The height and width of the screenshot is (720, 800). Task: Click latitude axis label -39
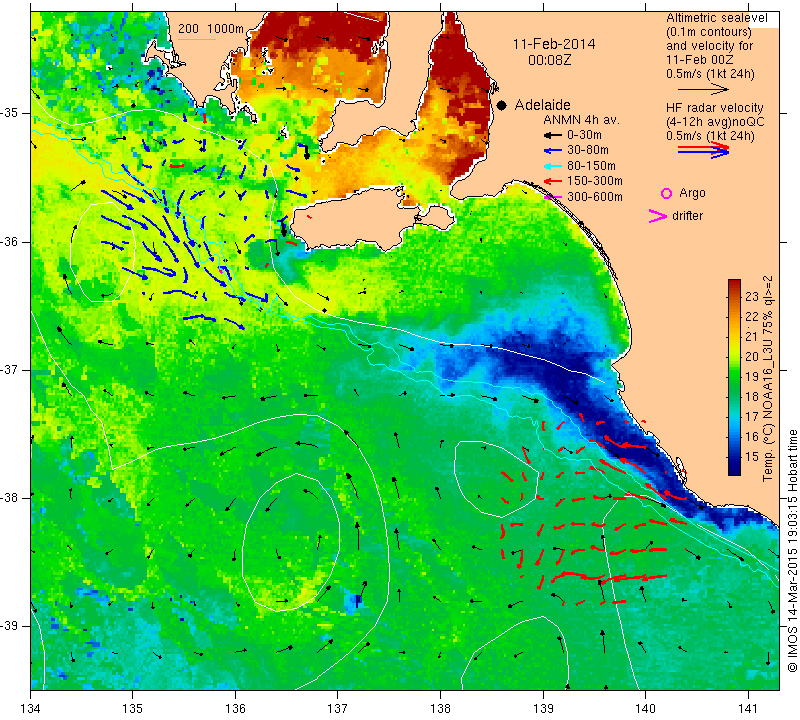[x=10, y=626]
